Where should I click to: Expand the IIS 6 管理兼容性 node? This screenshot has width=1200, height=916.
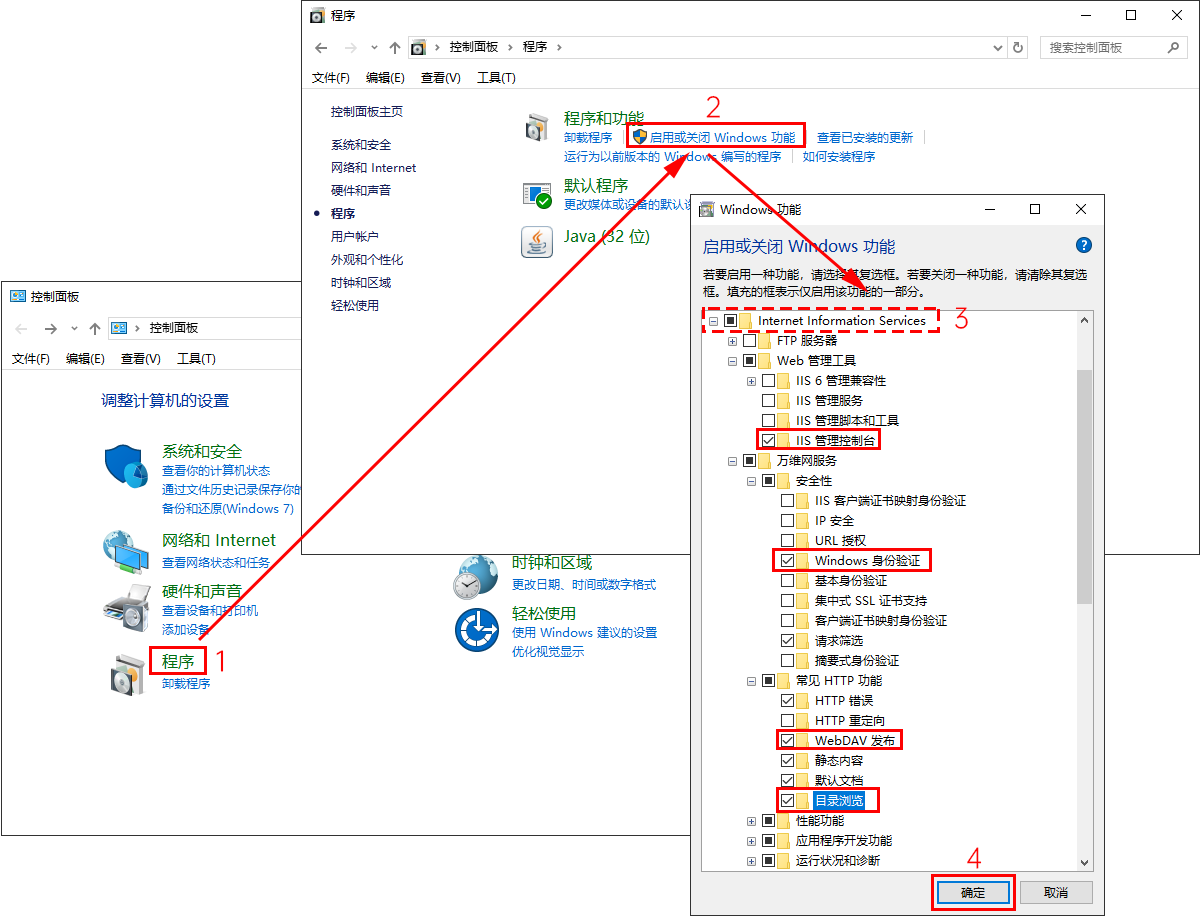pyautogui.click(x=752, y=381)
